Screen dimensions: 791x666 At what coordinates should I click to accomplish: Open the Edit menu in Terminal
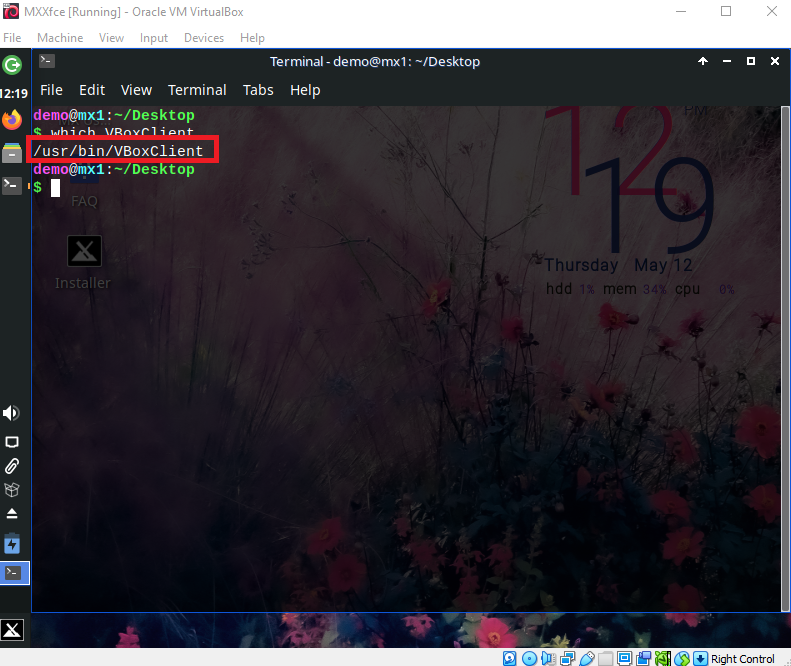click(92, 90)
